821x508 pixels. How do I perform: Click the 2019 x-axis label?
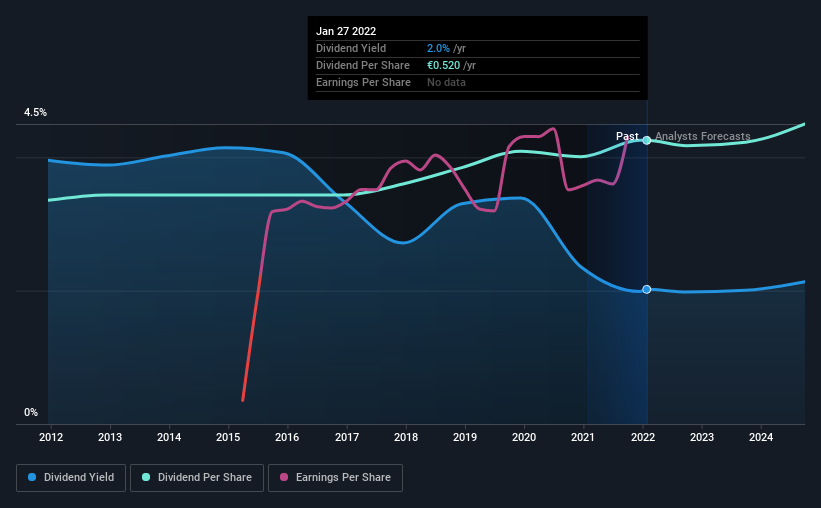[x=465, y=437]
